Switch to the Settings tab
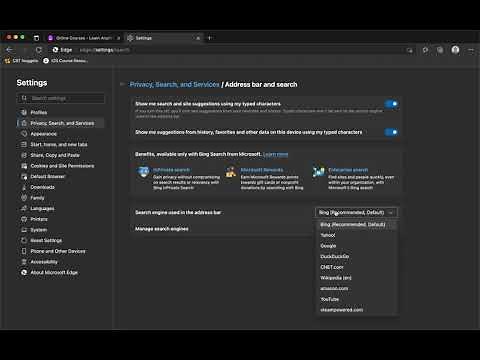The height and width of the screenshot is (360, 480). 165,38
